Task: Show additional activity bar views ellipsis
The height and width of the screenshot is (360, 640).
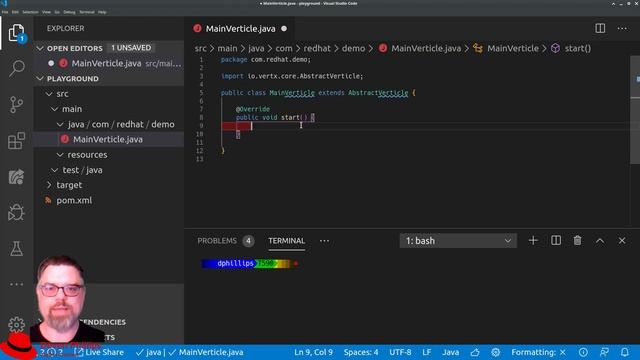Action: [x=16, y=284]
